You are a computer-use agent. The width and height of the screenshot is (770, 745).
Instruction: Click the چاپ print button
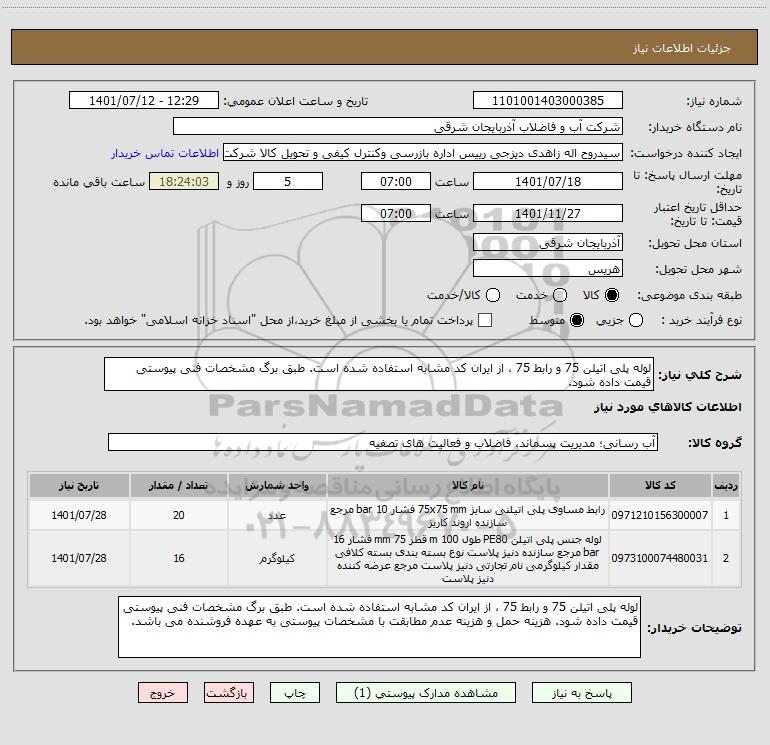click(x=295, y=693)
